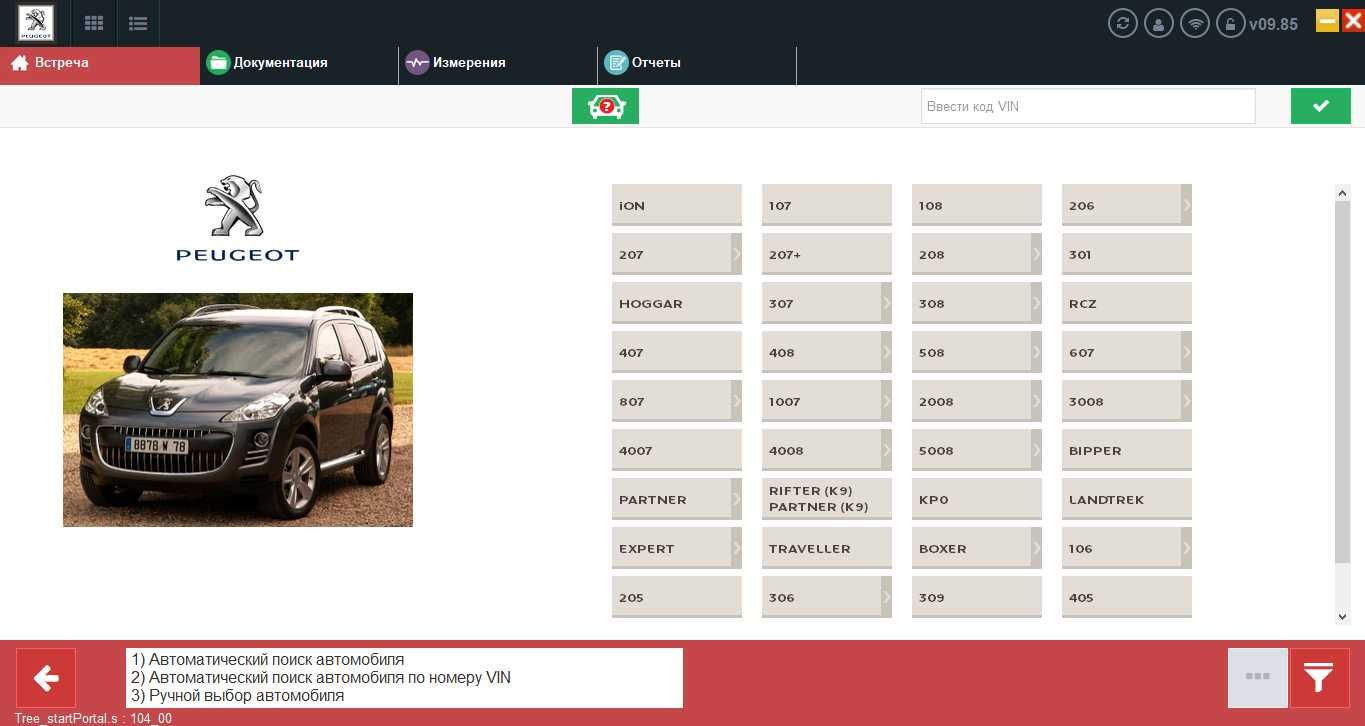Expand the 807 model variants

pos(736,401)
